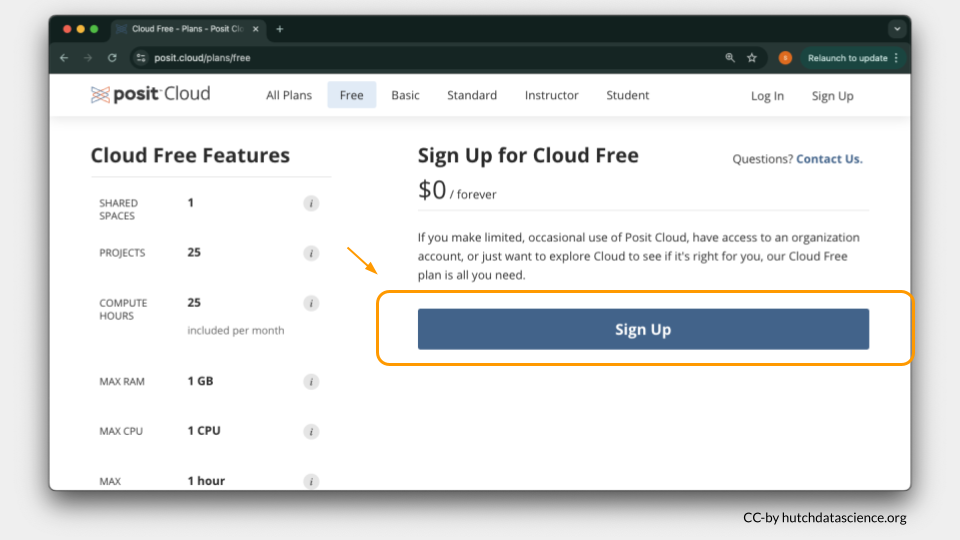Click Relaunch to update button
960x540 pixels.
(847, 58)
